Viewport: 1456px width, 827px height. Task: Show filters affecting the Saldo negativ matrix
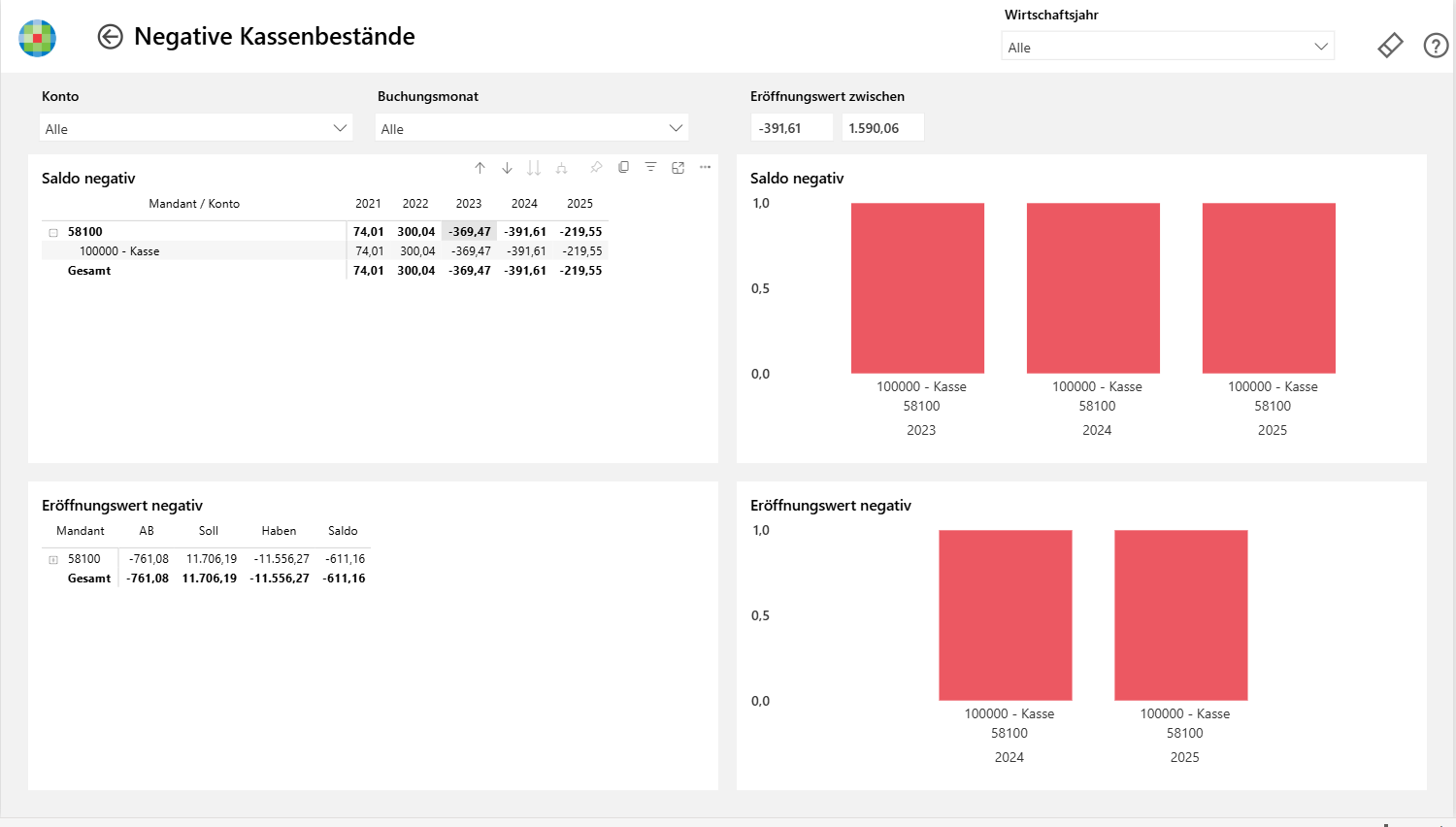pyautogui.click(x=650, y=167)
